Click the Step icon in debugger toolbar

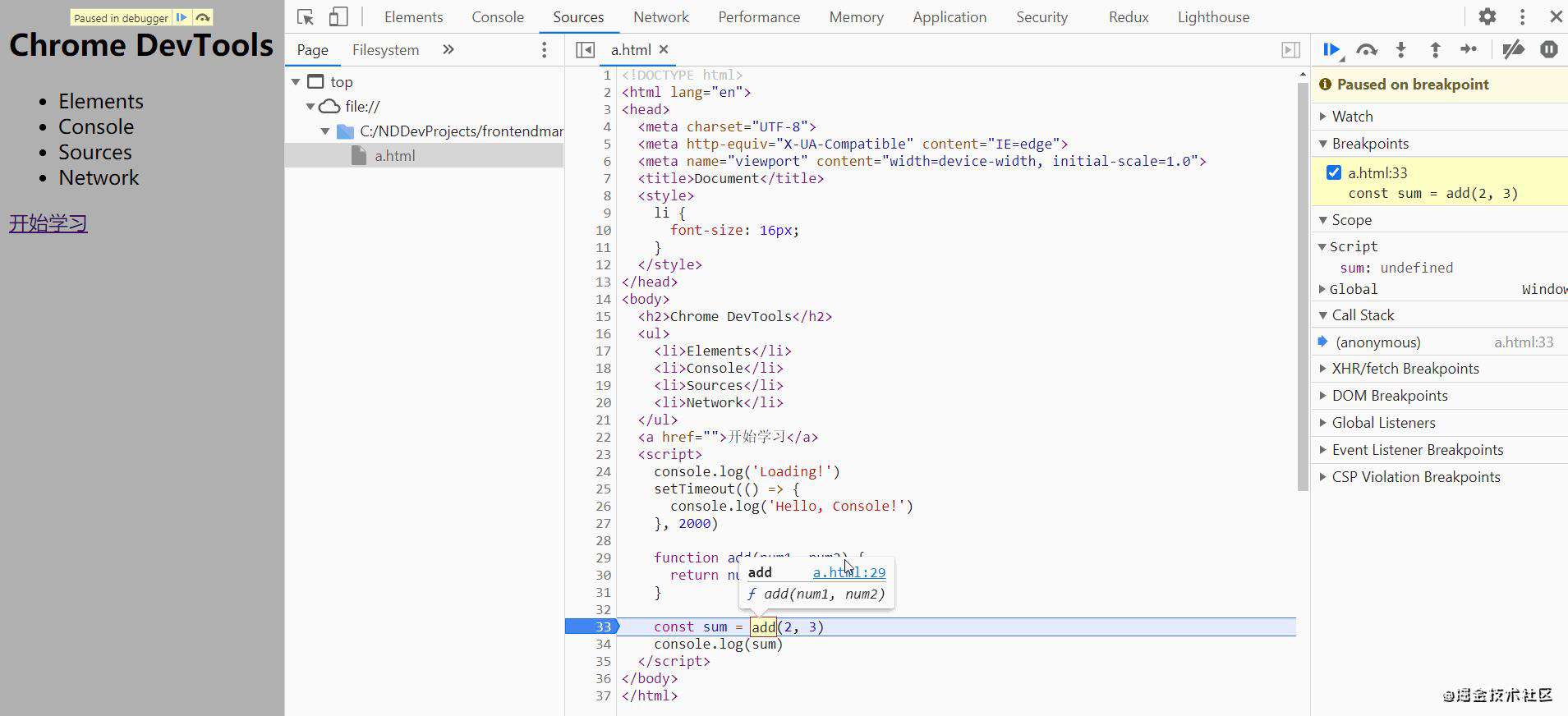point(1469,50)
